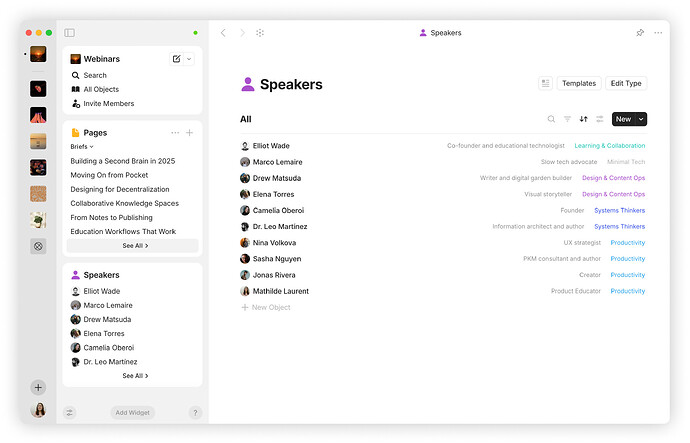Click the Webinars space title
This screenshot has width=690, height=443.
tap(102, 59)
